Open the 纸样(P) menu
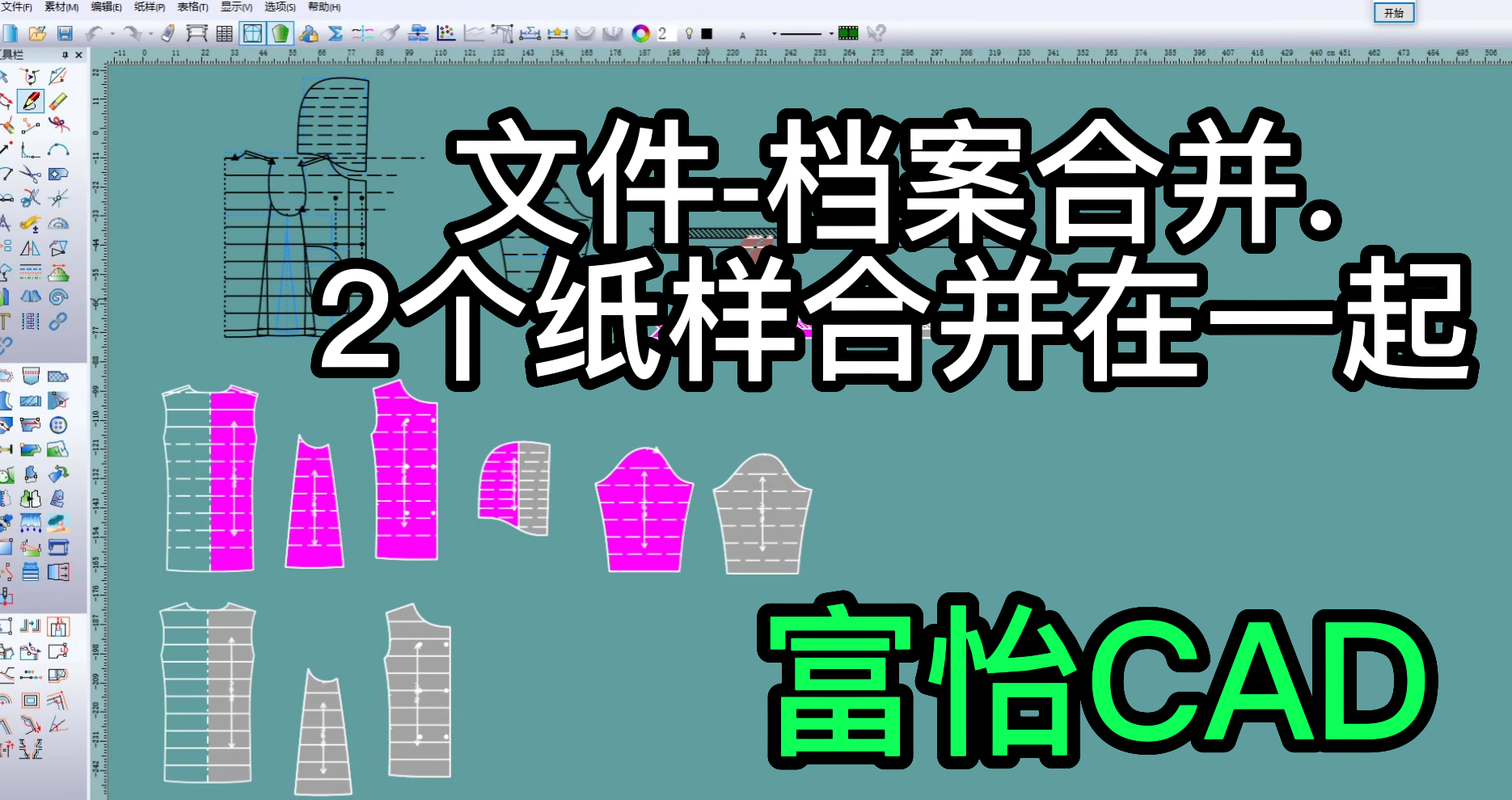 click(x=150, y=6)
